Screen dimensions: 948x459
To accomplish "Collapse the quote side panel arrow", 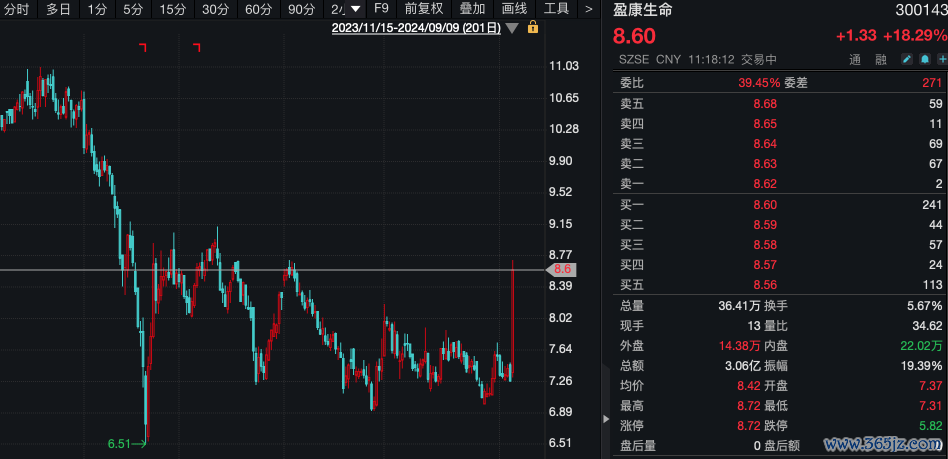I will pos(606,418).
